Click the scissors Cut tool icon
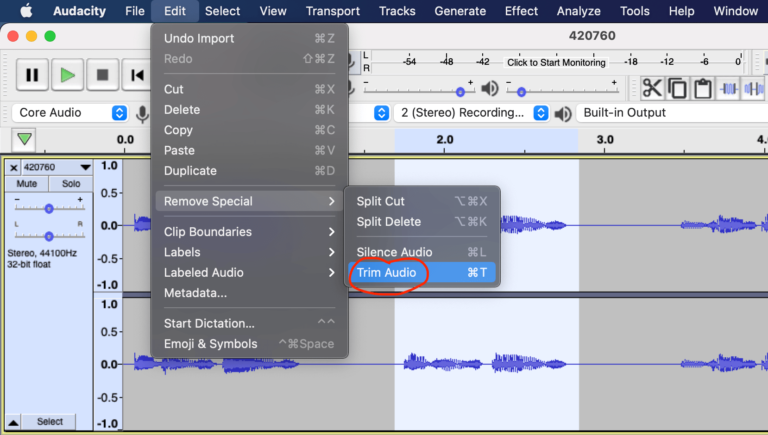This screenshot has width=768, height=435. 652,89
